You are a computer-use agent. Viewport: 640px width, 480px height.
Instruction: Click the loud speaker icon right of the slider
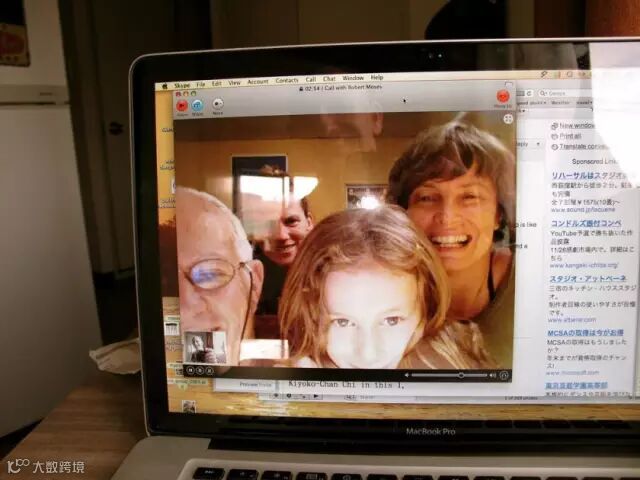pos(493,375)
